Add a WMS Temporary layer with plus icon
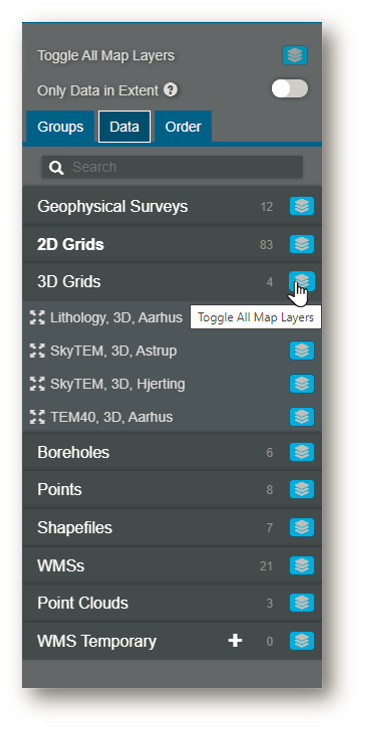The height and width of the screenshot is (731, 365). (235, 641)
